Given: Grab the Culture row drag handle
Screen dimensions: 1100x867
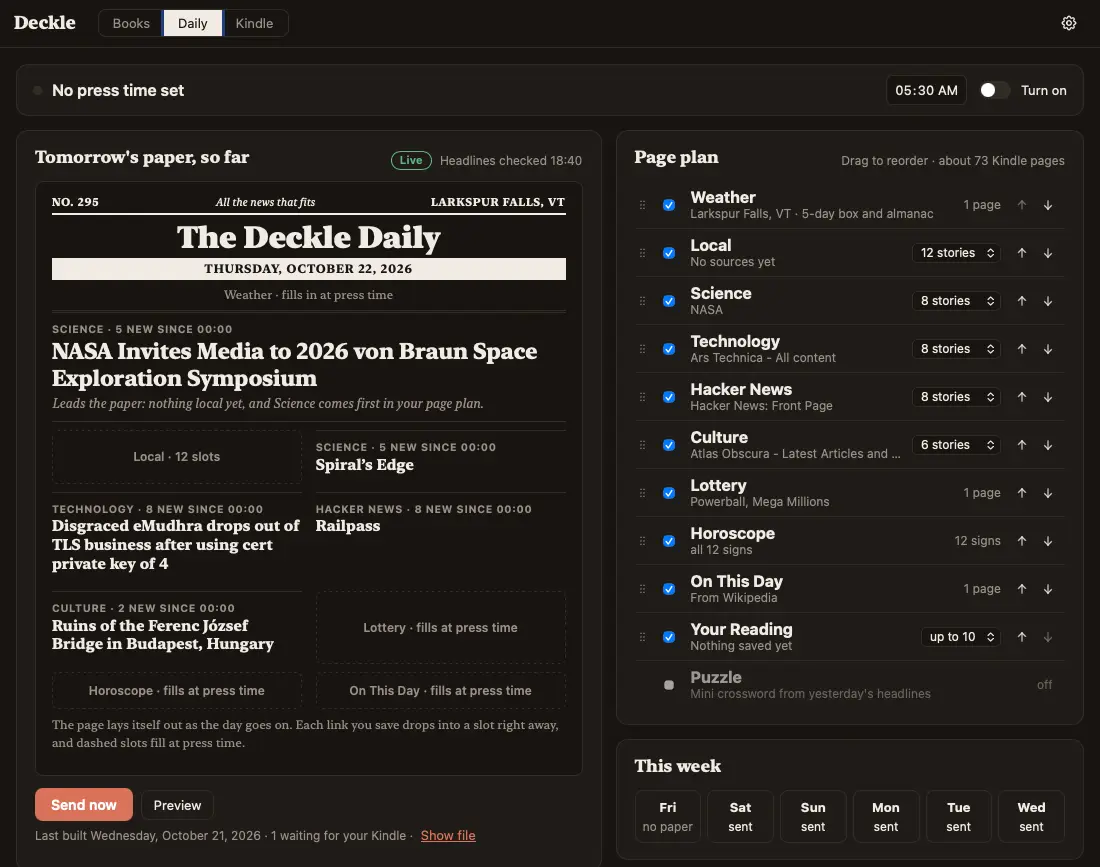Looking at the screenshot, I should tap(642, 445).
